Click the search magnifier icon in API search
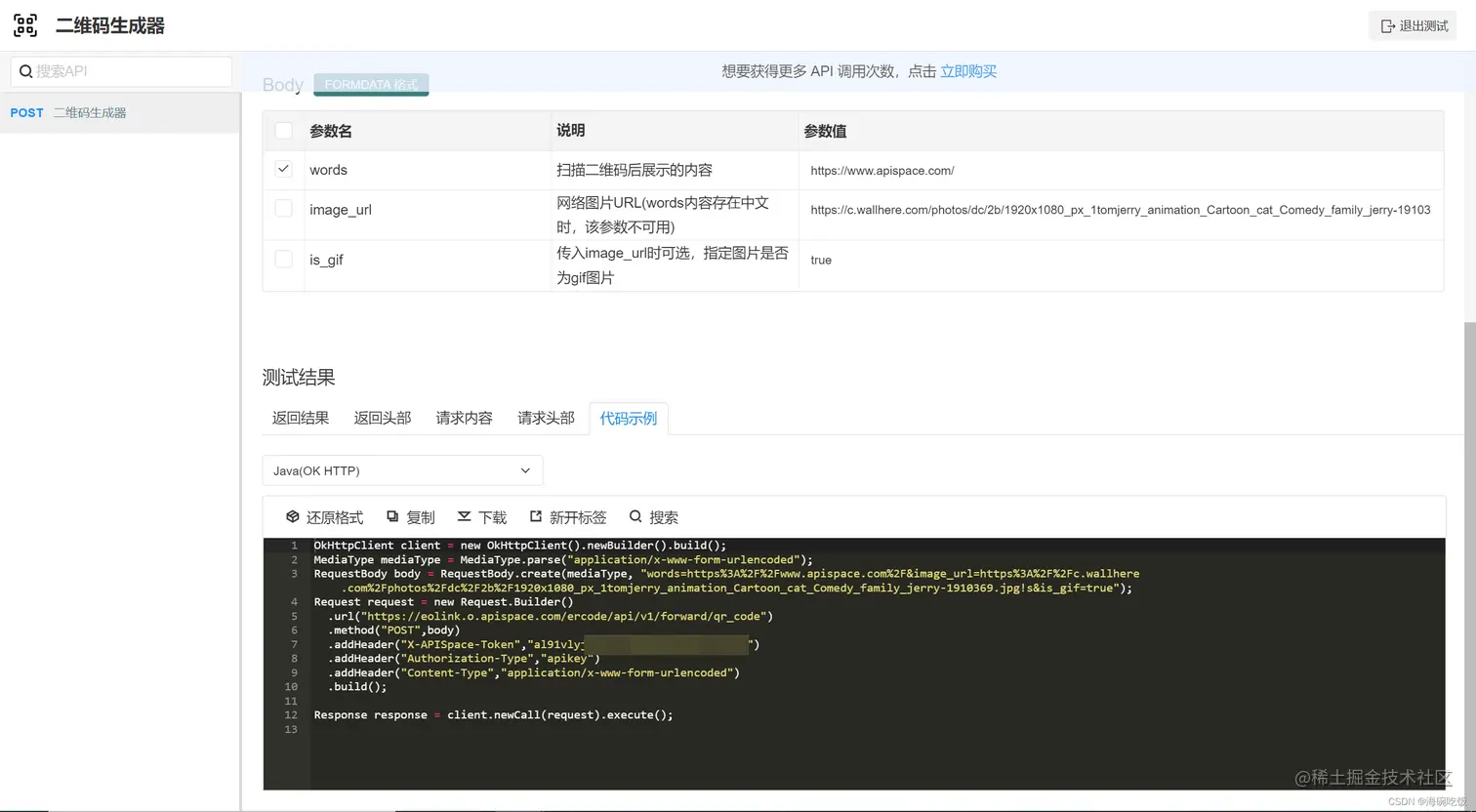 [x=25, y=71]
